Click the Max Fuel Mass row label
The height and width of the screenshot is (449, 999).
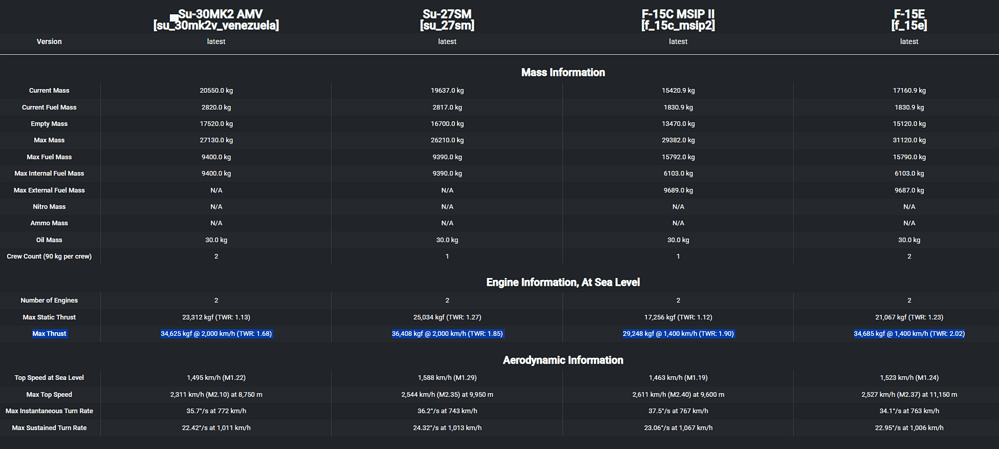tap(49, 157)
